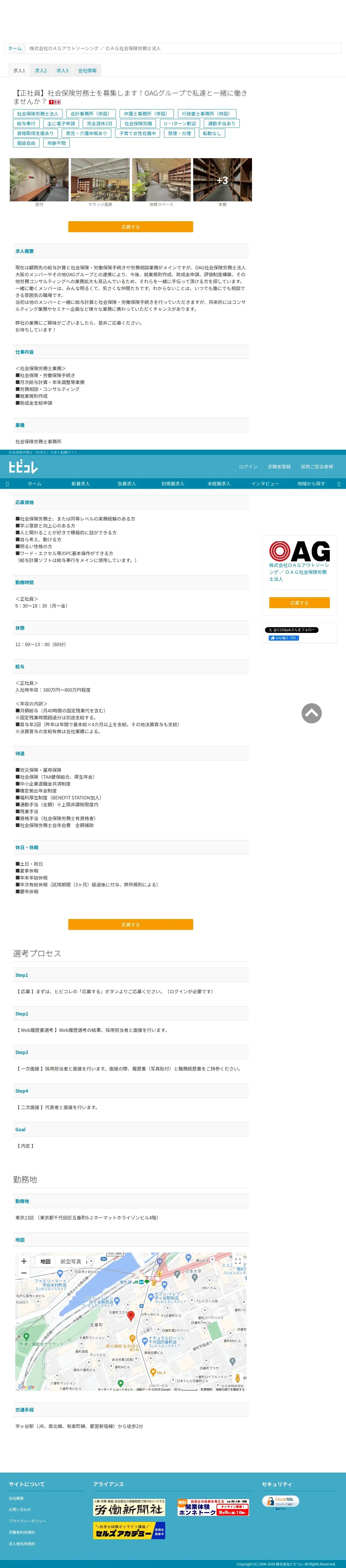Click the 社会保険労務士法人 tag
346x1568 pixels.
(38, 114)
